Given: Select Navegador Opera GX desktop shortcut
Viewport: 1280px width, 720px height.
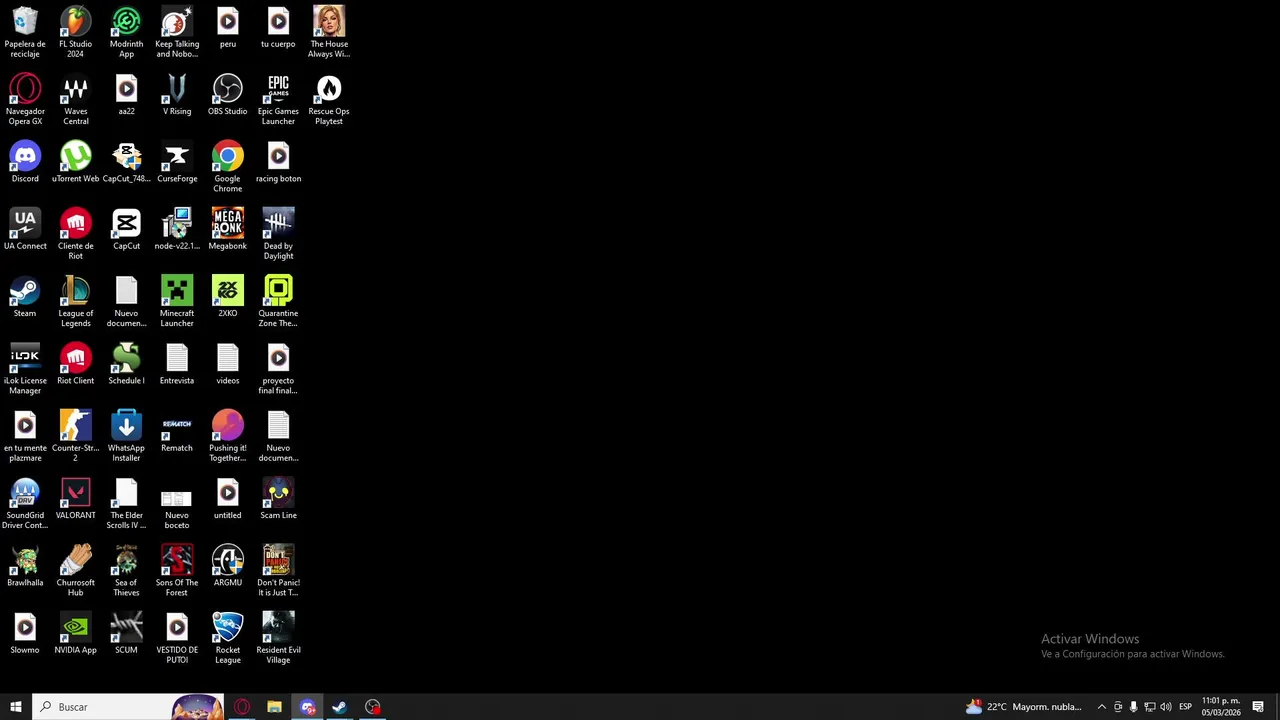Looking at the screenshot, I should (25, 99).
